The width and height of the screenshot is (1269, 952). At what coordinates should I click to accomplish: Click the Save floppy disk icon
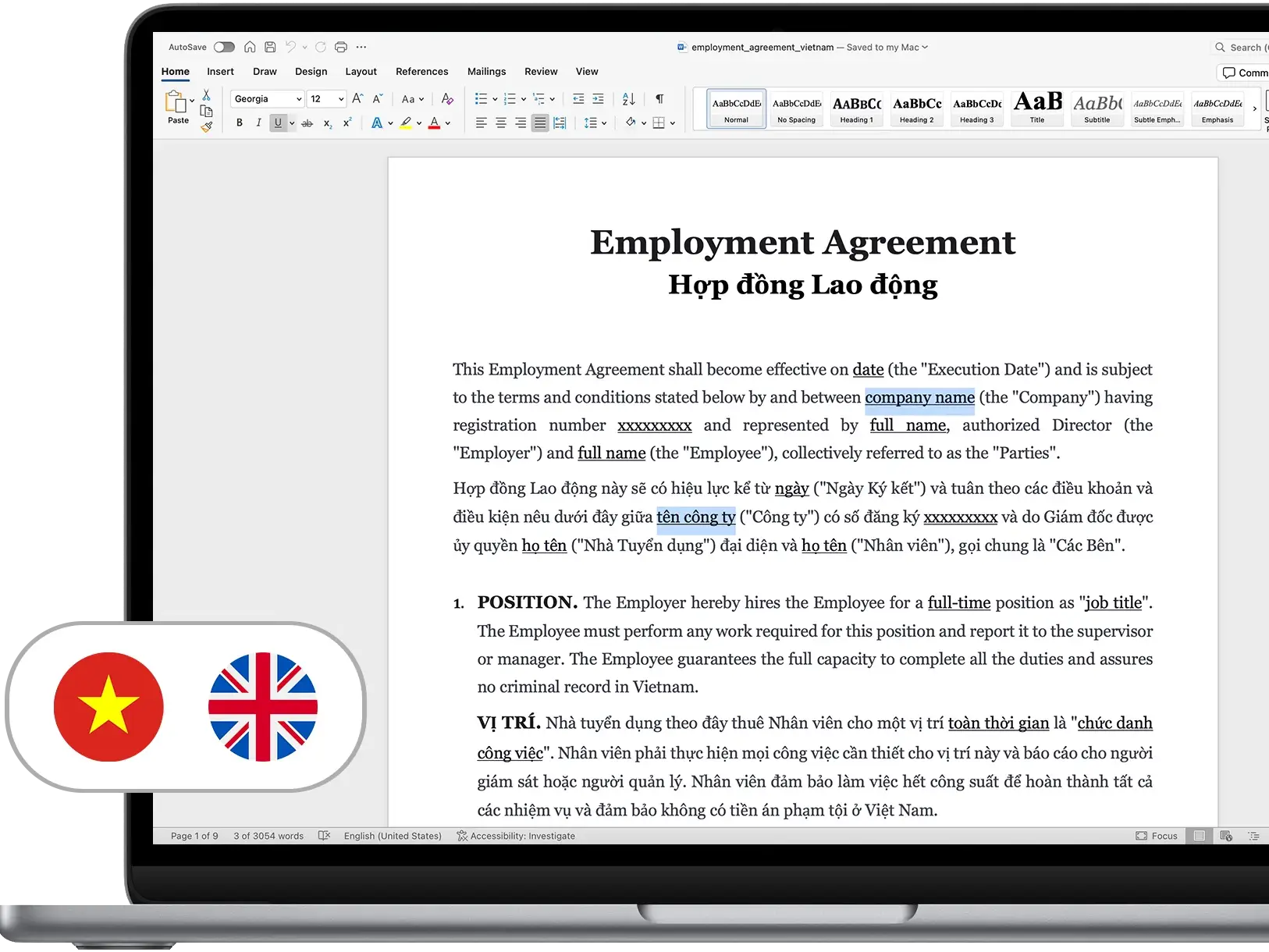(x=270, y=47)
